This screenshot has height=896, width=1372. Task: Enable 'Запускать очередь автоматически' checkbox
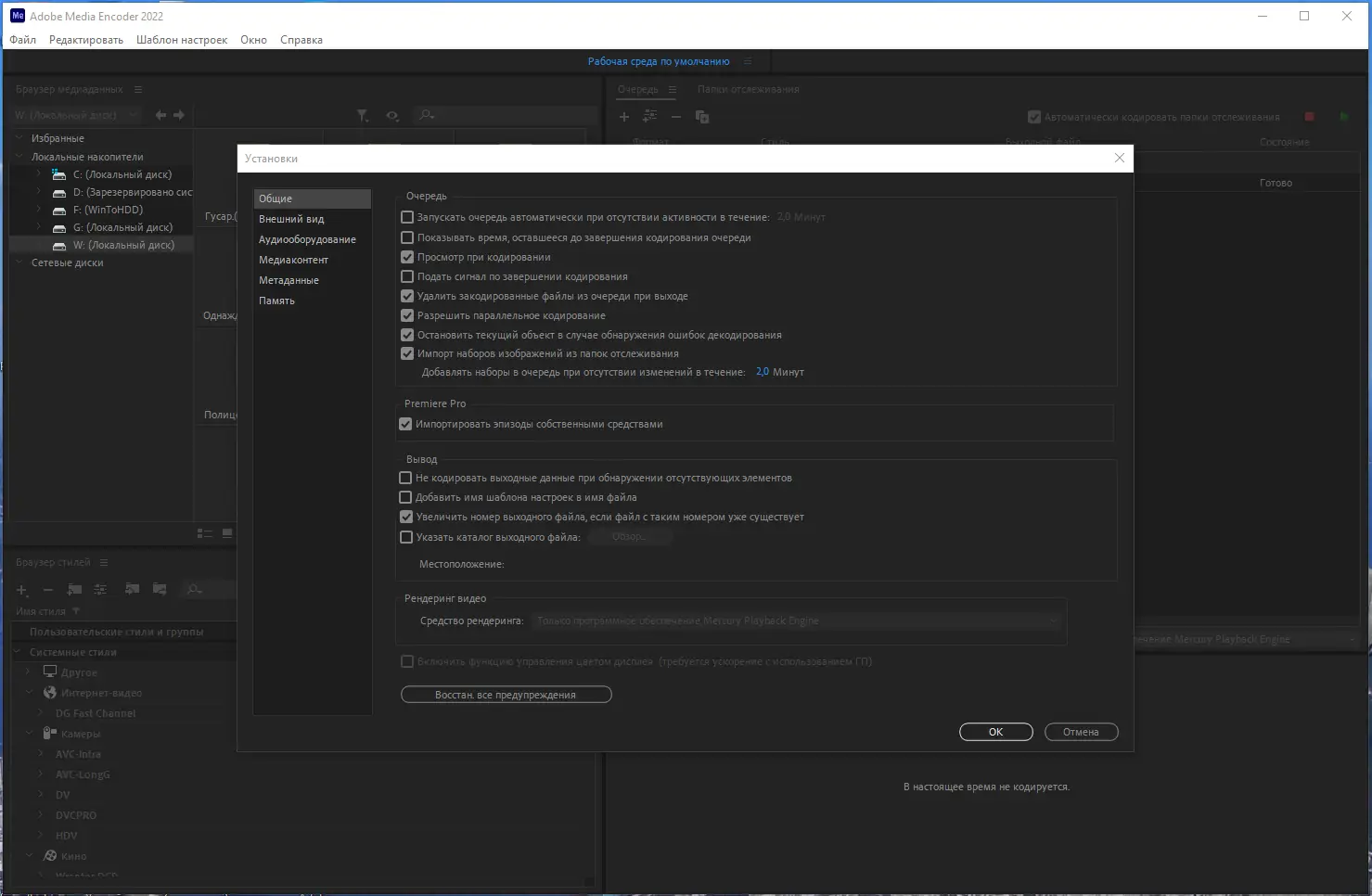(407, 217)
